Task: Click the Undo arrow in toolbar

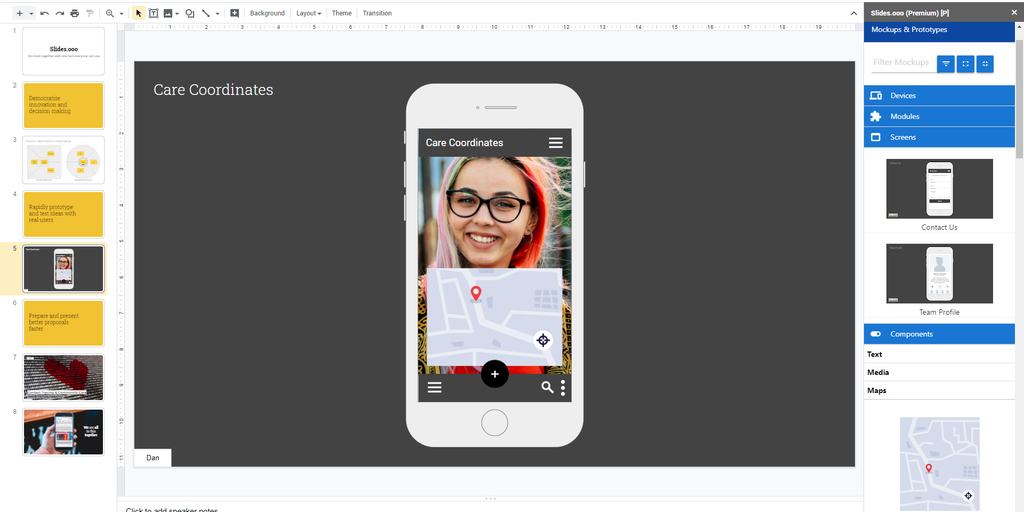Action: [45, 13]
